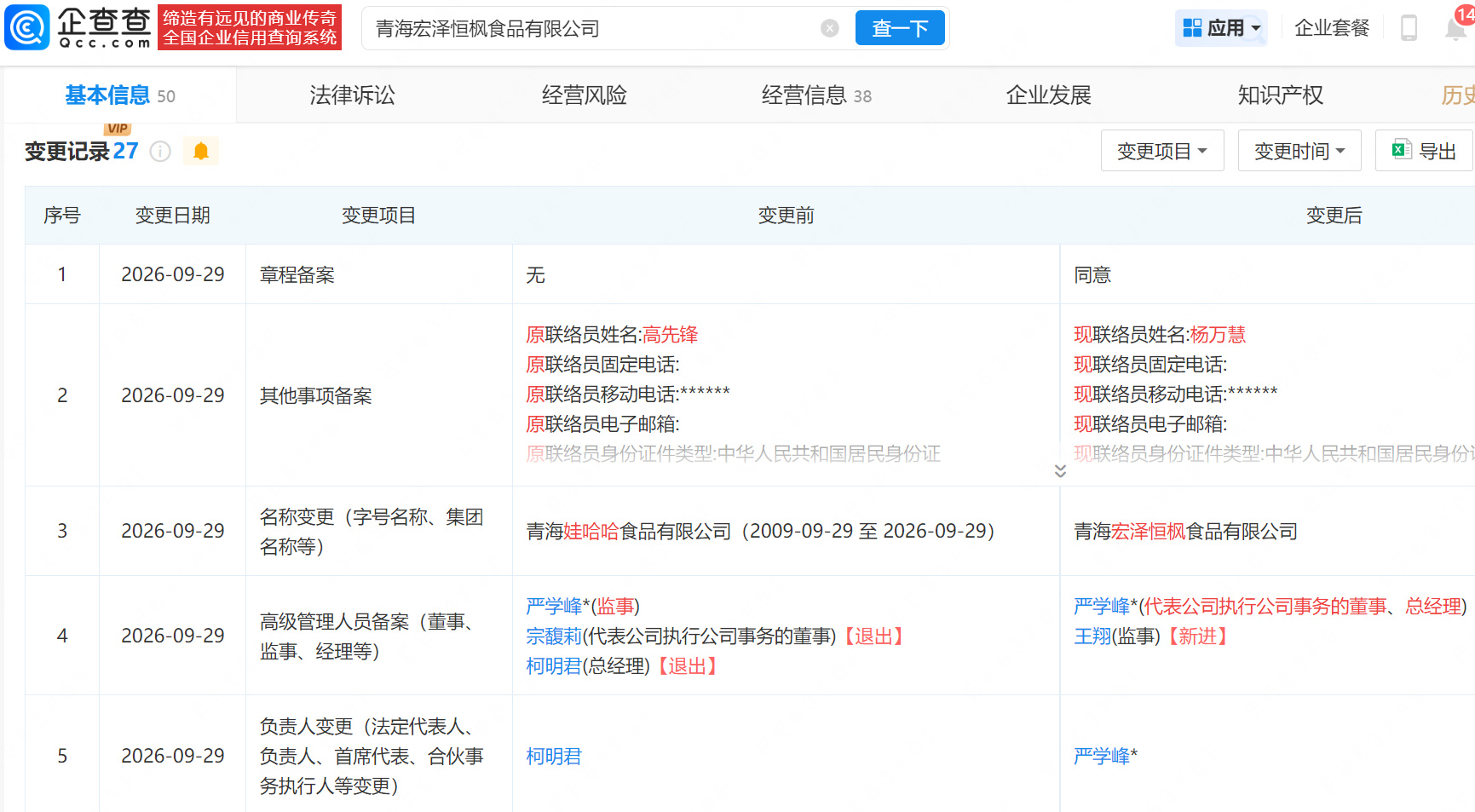The image size is (1475, 812).
Task: Click the Qcc logo icon
Action: (27, 27)
